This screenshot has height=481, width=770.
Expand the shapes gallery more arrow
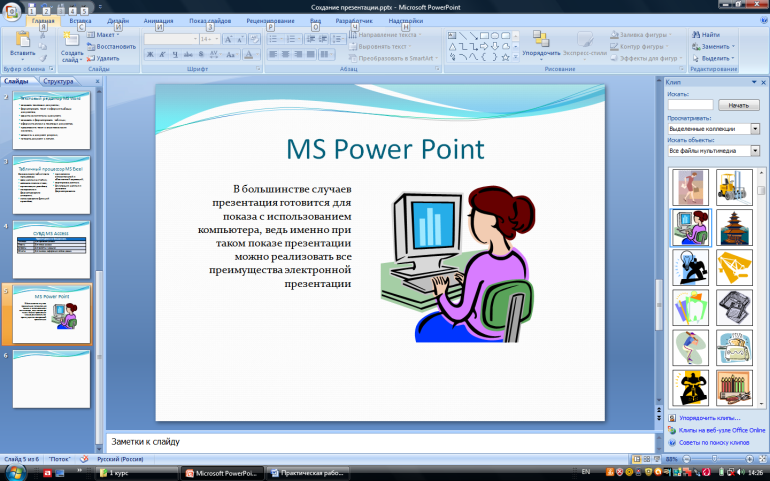516,57
